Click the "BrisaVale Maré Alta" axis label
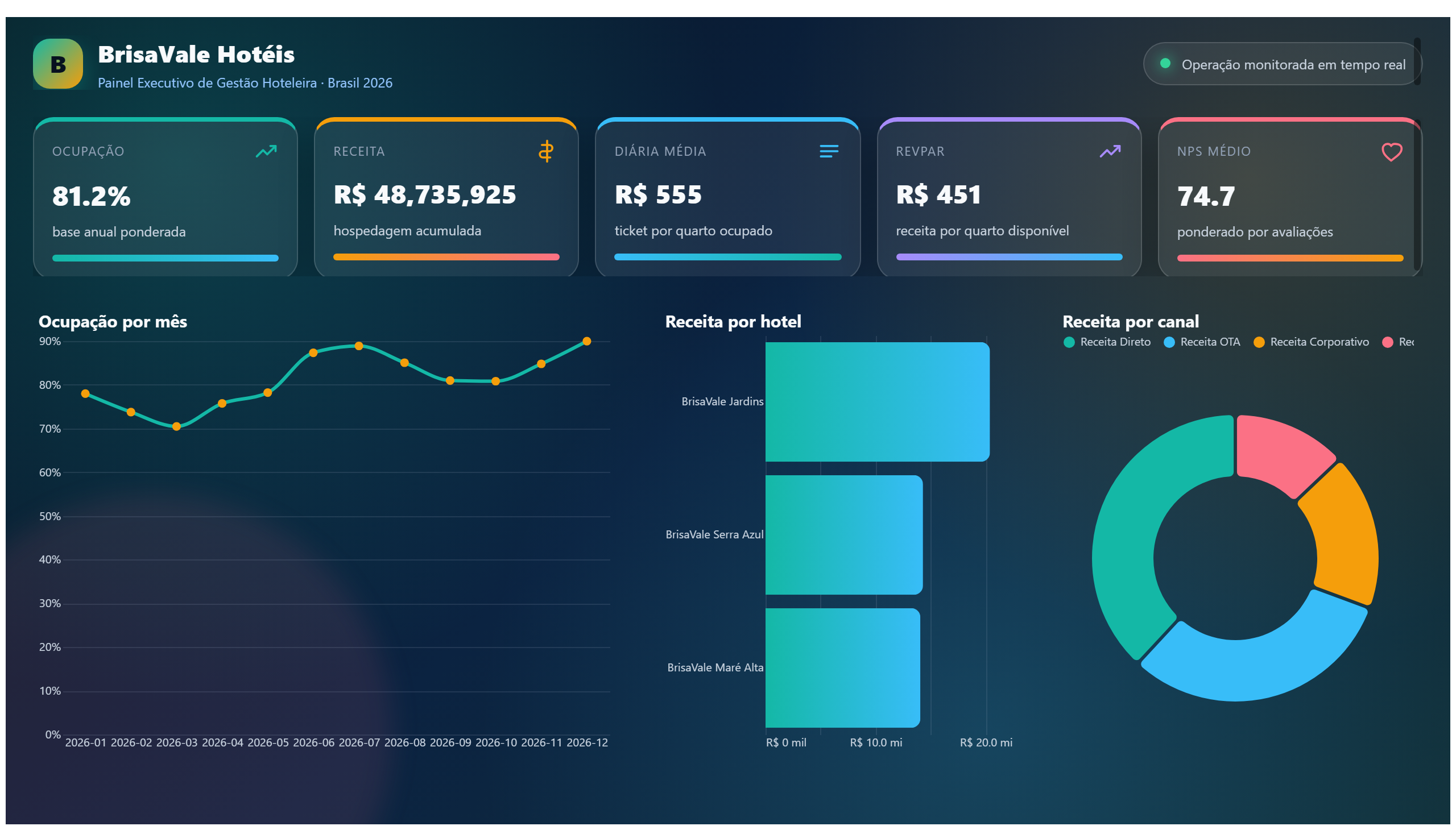 point(715,668)
